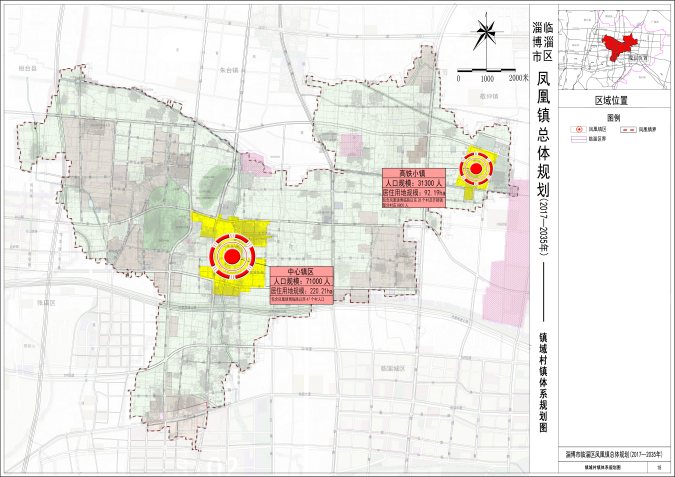Screen dimensions: 675x477
Task: Click the pink outline legend symbol
Action: click(x=578, y=139)
